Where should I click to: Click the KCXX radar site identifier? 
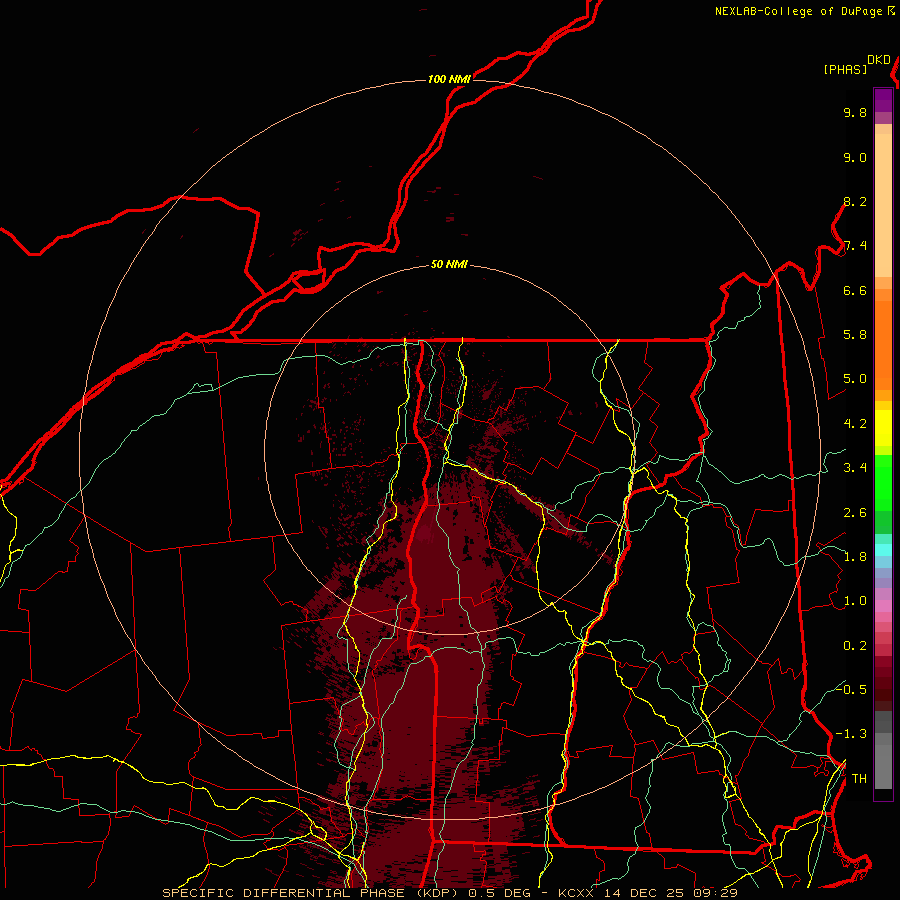pyautogui.click(x=575, y=893)
